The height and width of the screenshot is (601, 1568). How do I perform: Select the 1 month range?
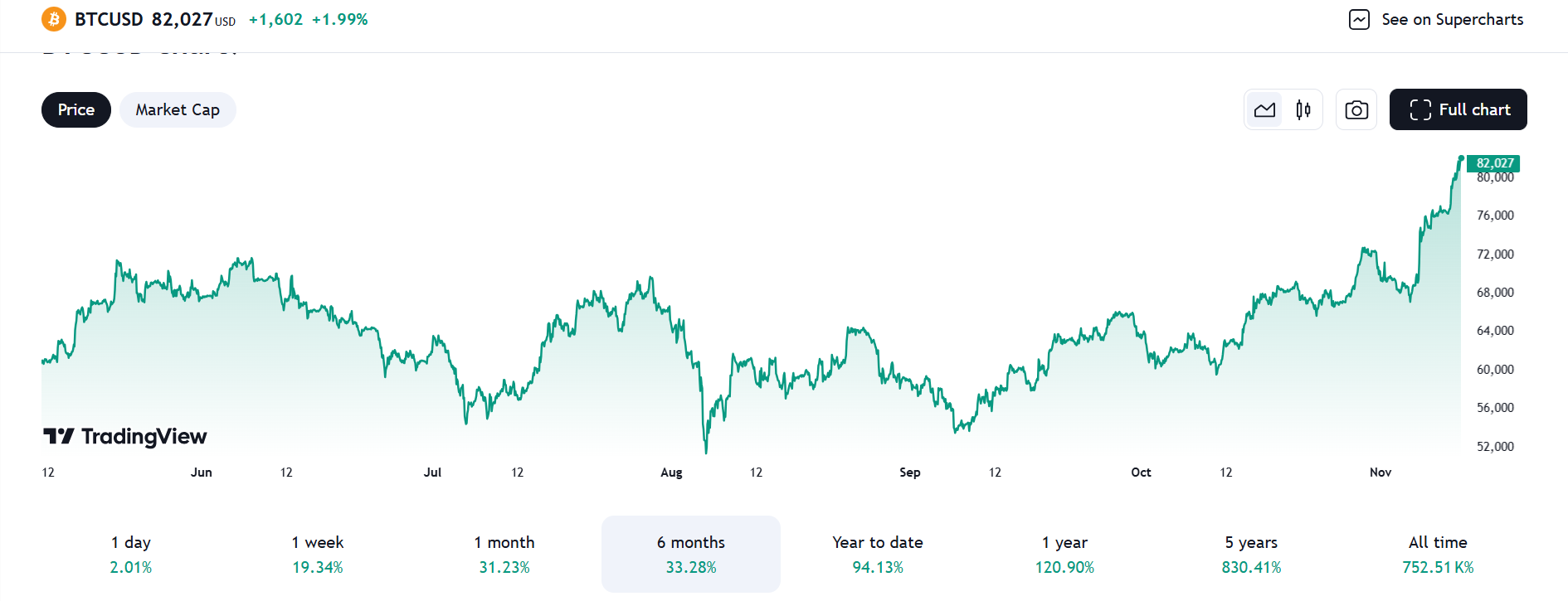(x=504, y=554)
